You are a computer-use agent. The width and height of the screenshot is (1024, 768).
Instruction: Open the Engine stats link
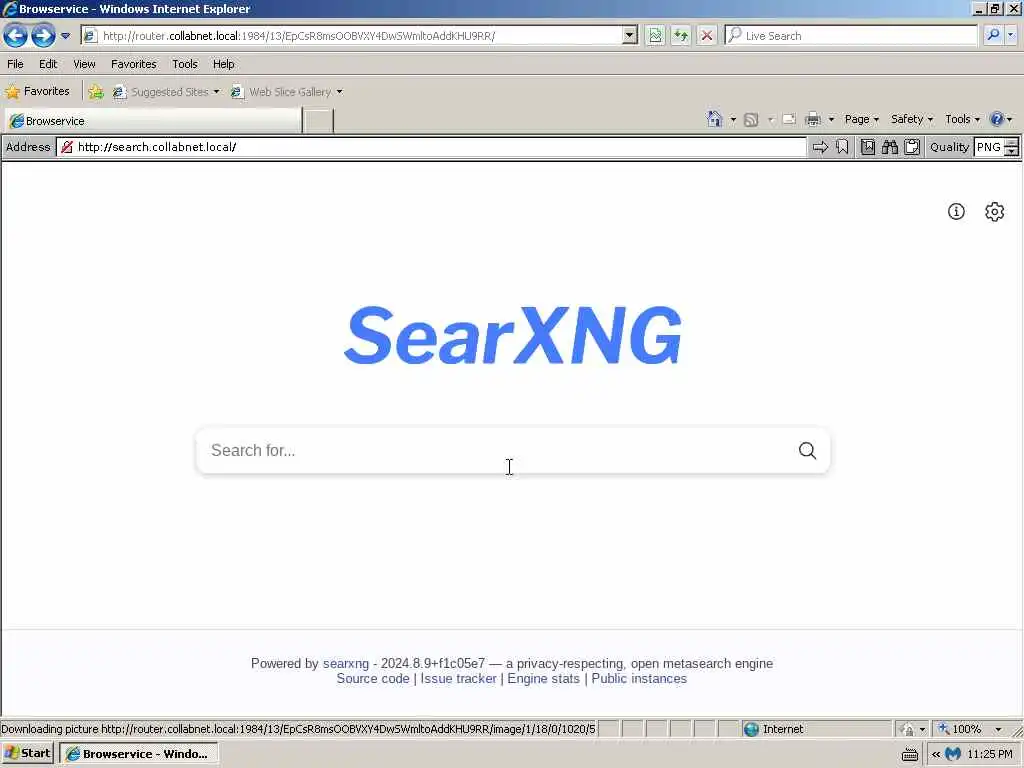(x=543, y=679)
